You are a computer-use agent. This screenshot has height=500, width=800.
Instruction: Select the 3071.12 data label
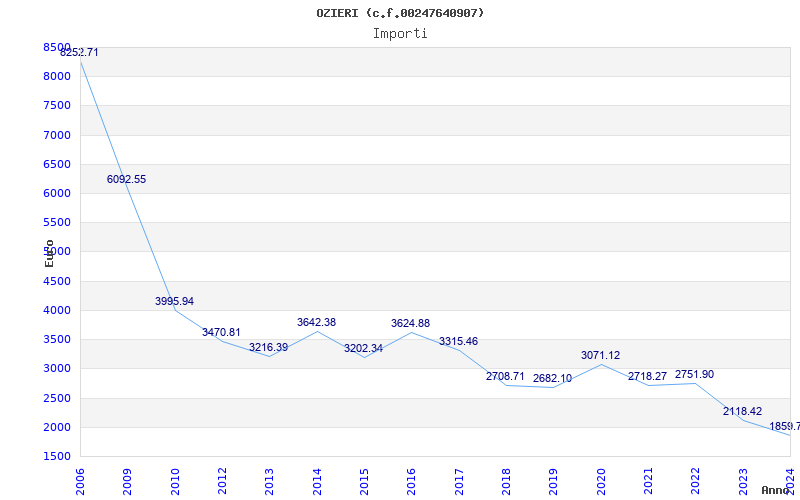[601, 356]
